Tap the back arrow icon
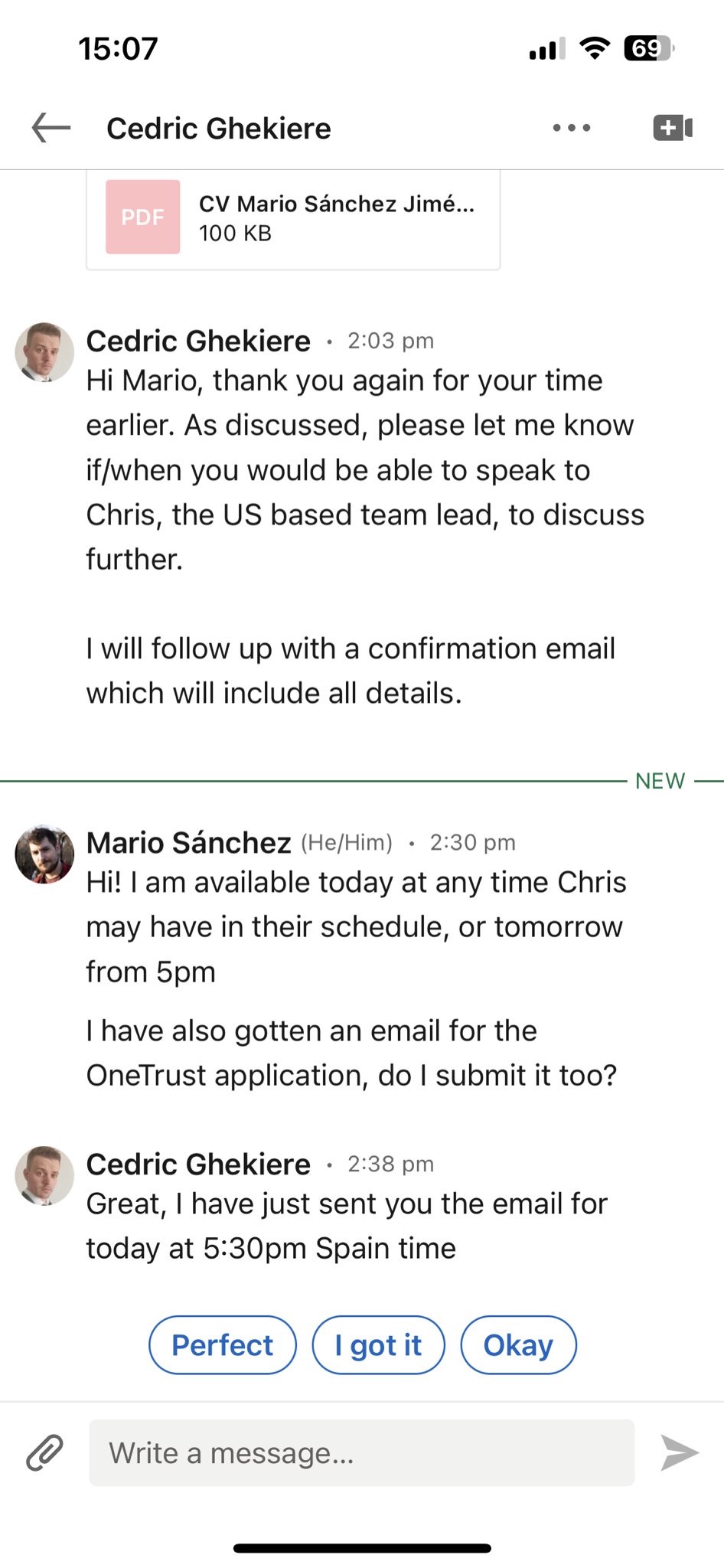The image size is (724, 1568). coord(51,128)
